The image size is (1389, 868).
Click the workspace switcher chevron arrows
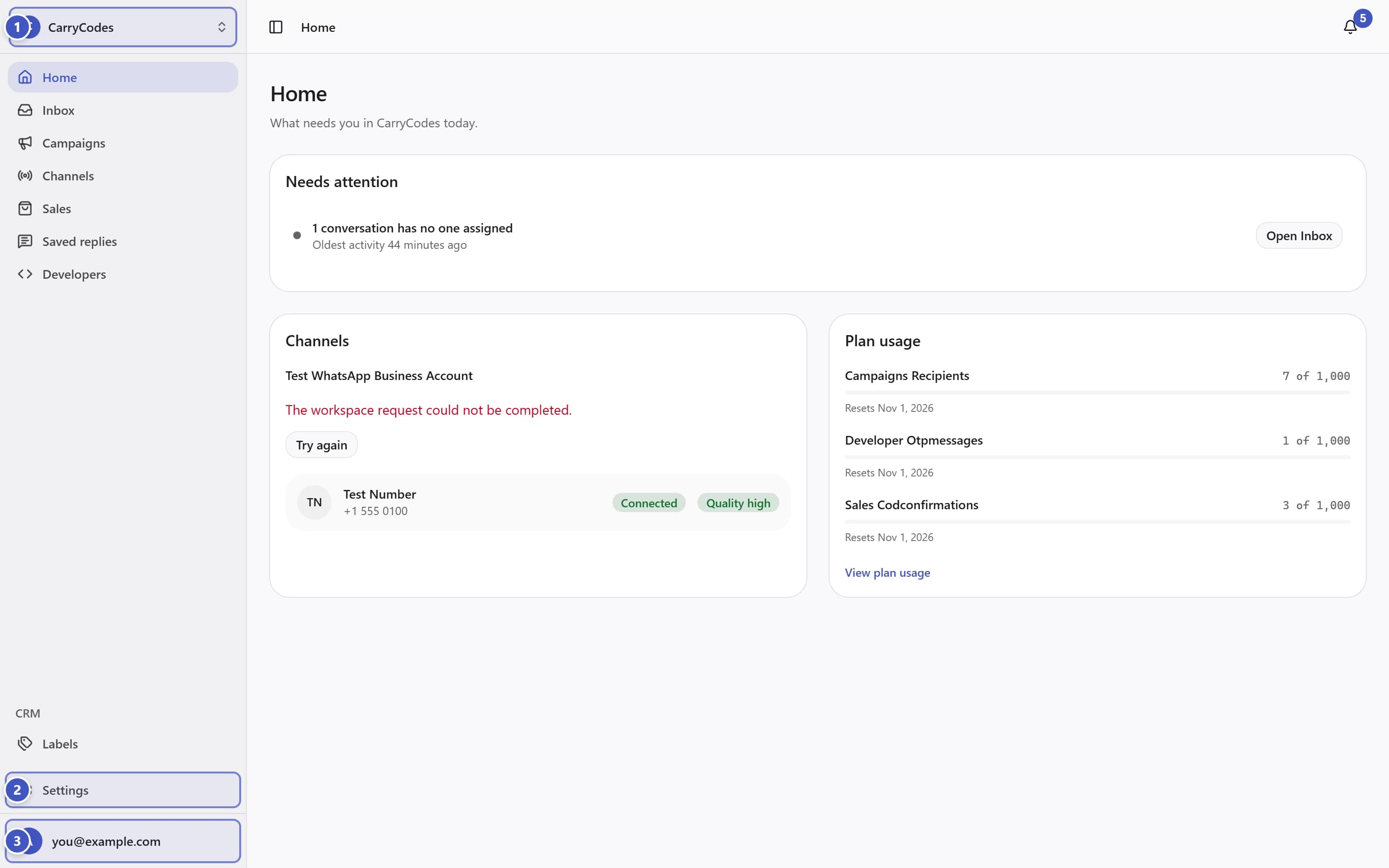tap(221, 27)
